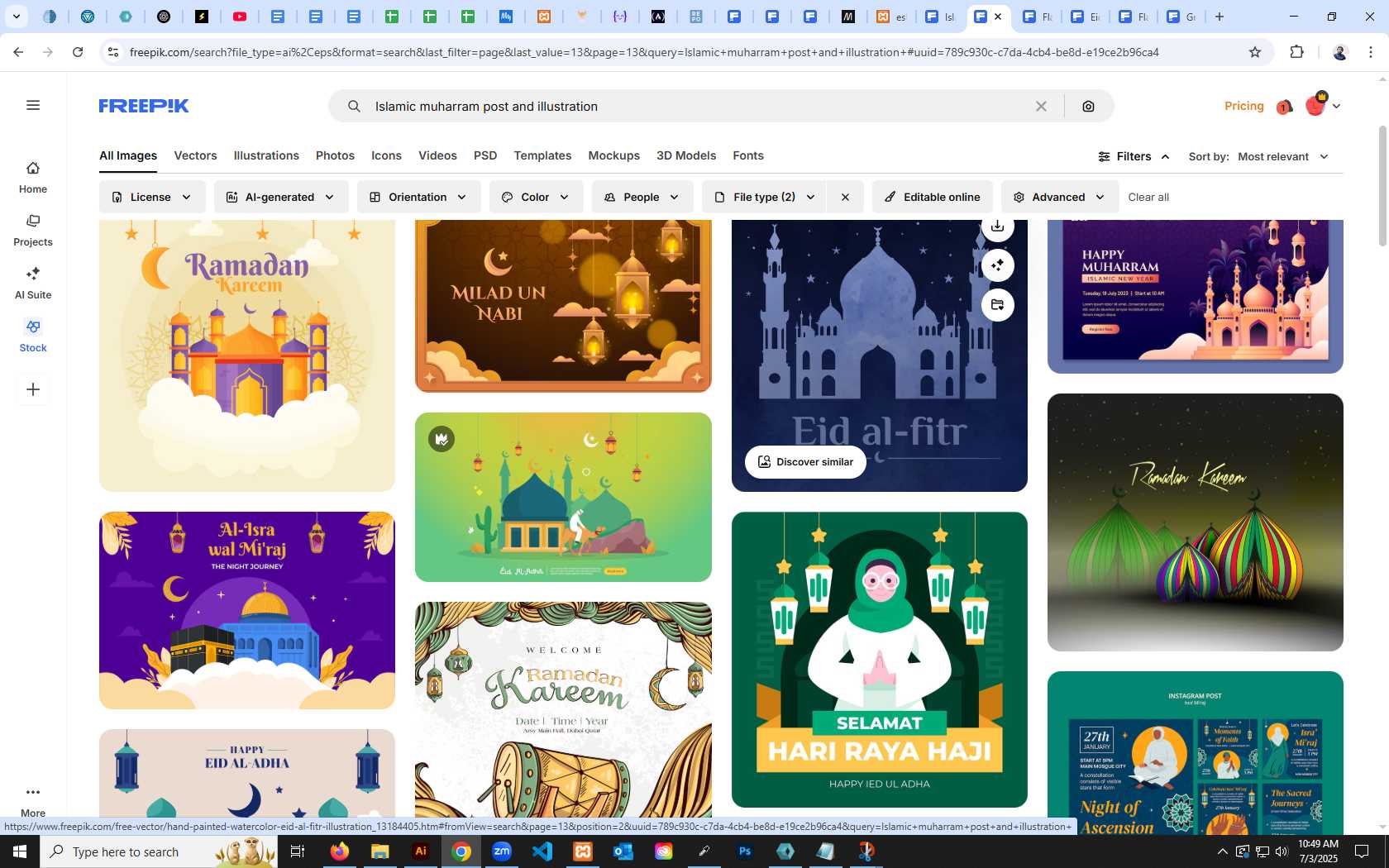Screen dimensions: 1389x868
Task: Open a new browser tab
Action: coord(1220,17)
